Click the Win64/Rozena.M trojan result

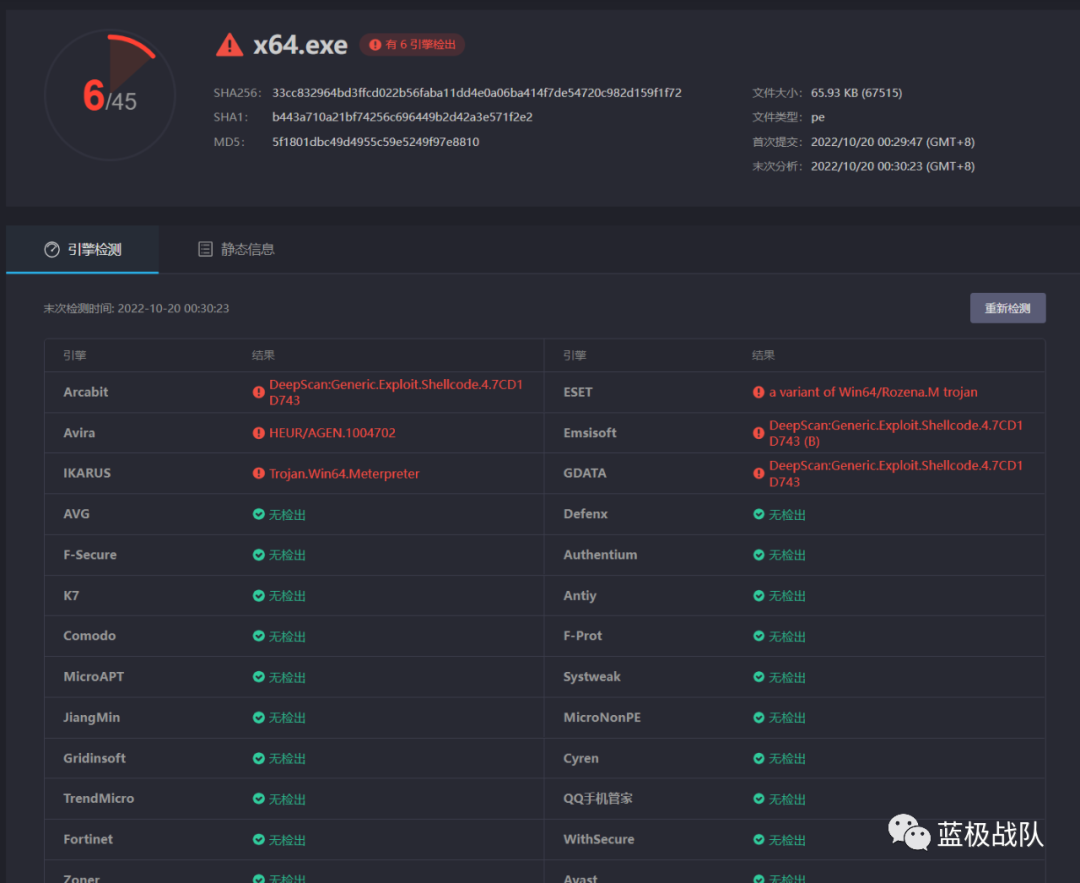coord(873,392)
